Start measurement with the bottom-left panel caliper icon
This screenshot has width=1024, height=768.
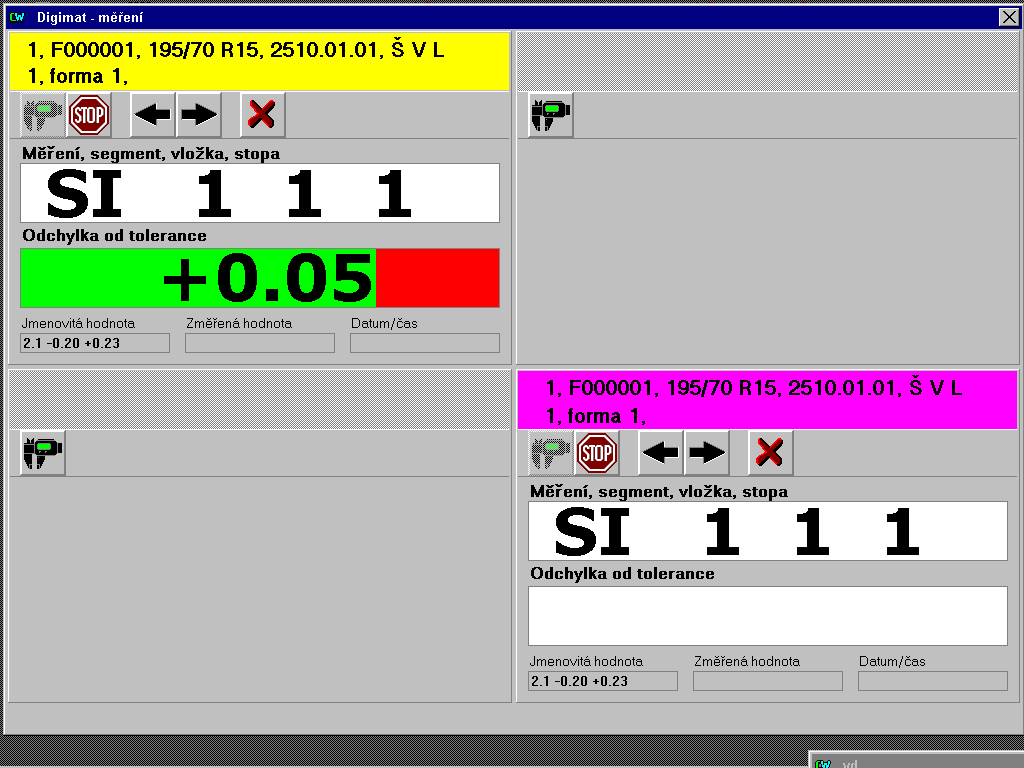point(43,453)
